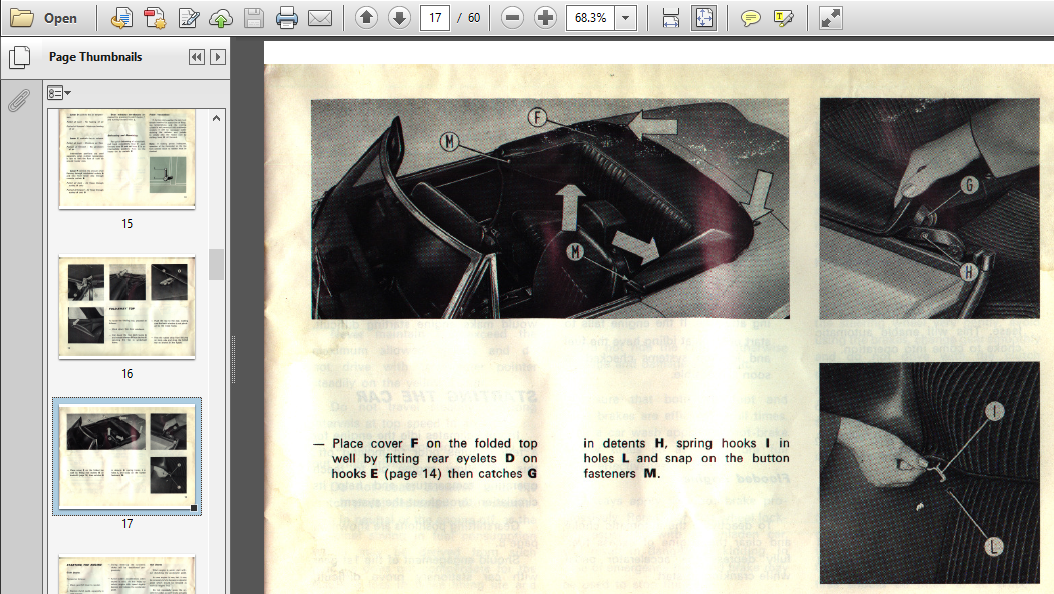Click the large convertible car photo

tap(550, 209)
